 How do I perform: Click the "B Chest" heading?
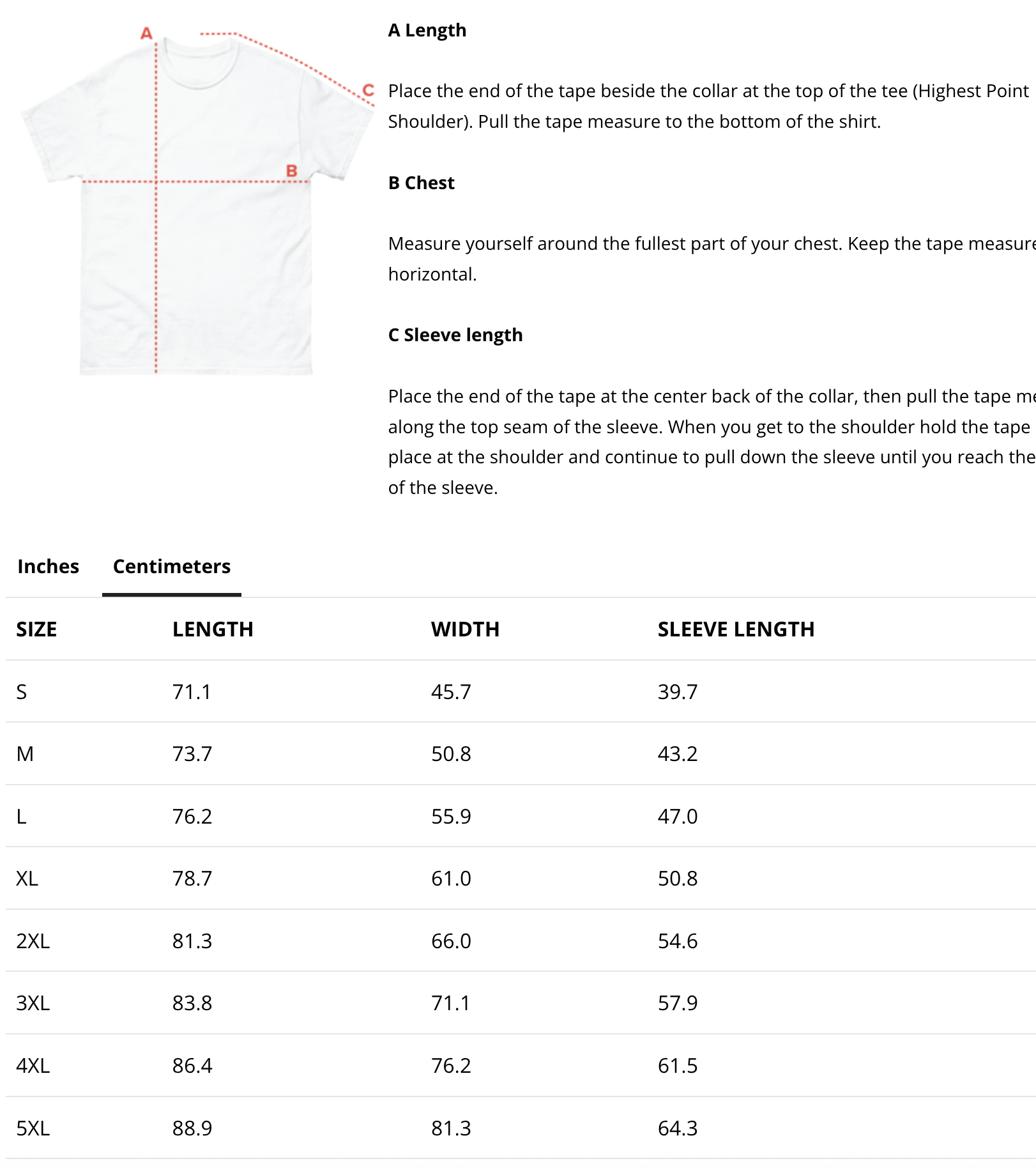click(421, 183)
